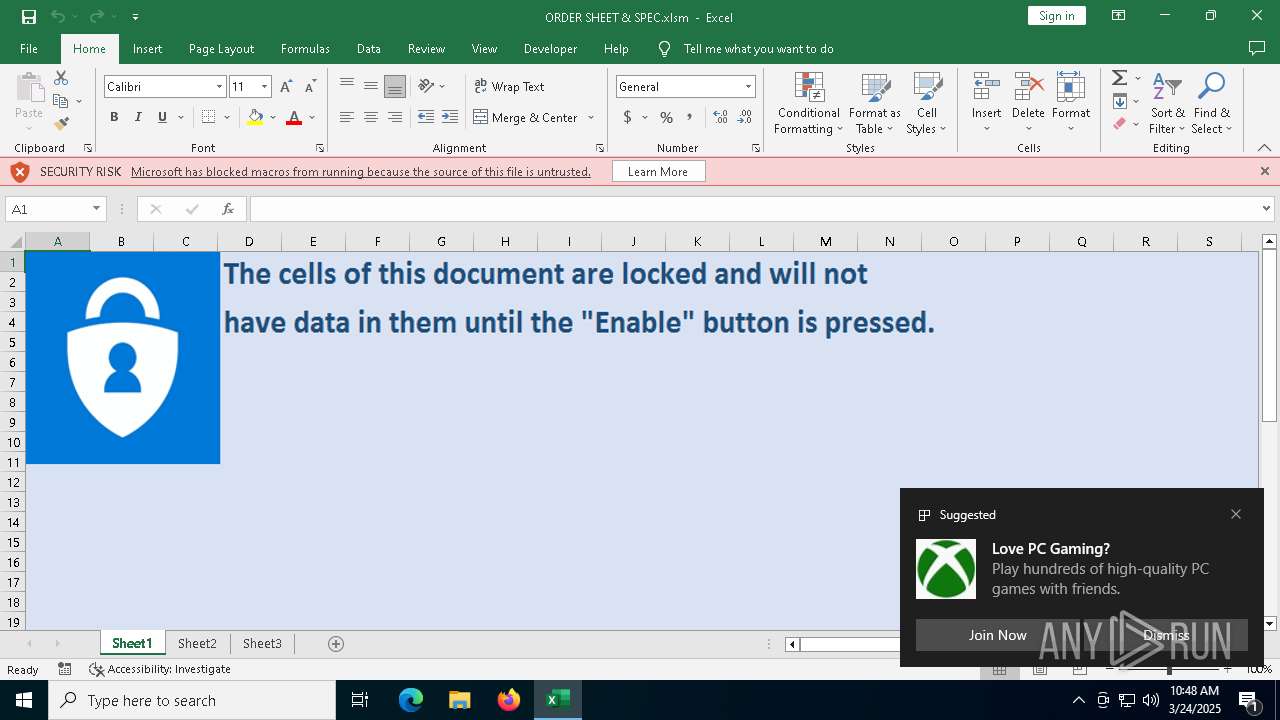
Task: Open Firefox from the taskbar
Action: [x=509, y=700]
